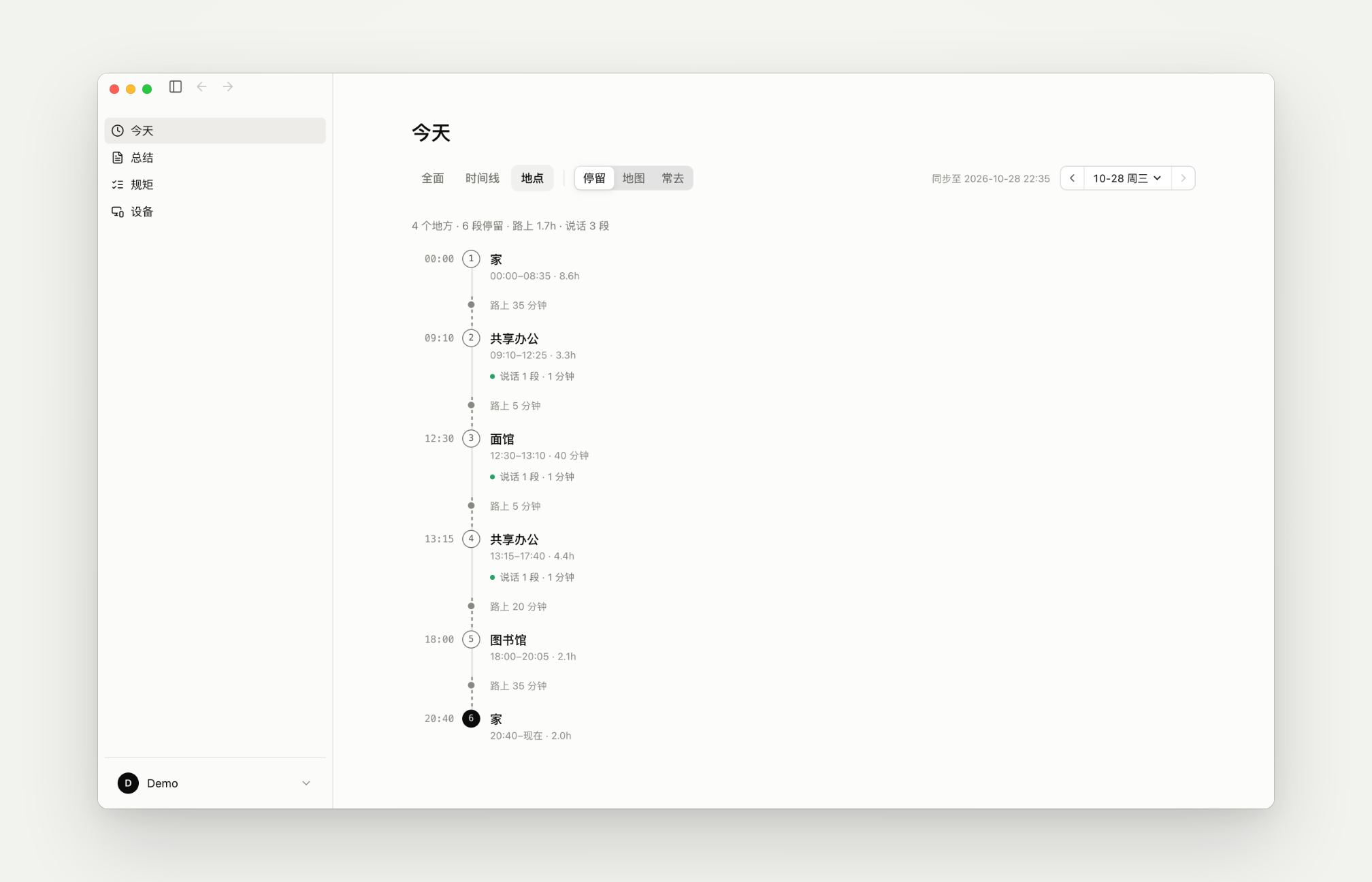Click the 路上 20 分钟 segment
Image resolution: width=1372 pixels, height=882 pixels.
(519, 607)
